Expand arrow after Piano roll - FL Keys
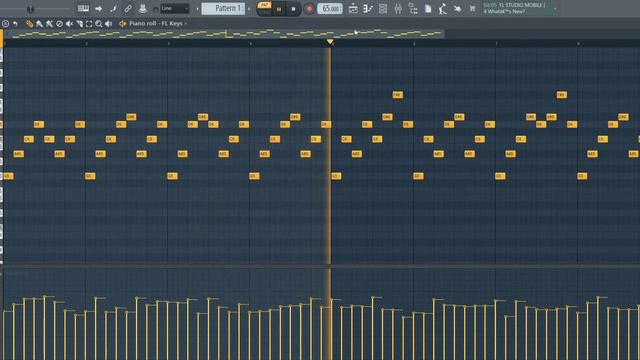Viewport: 640px width, 360px height. 186,24
